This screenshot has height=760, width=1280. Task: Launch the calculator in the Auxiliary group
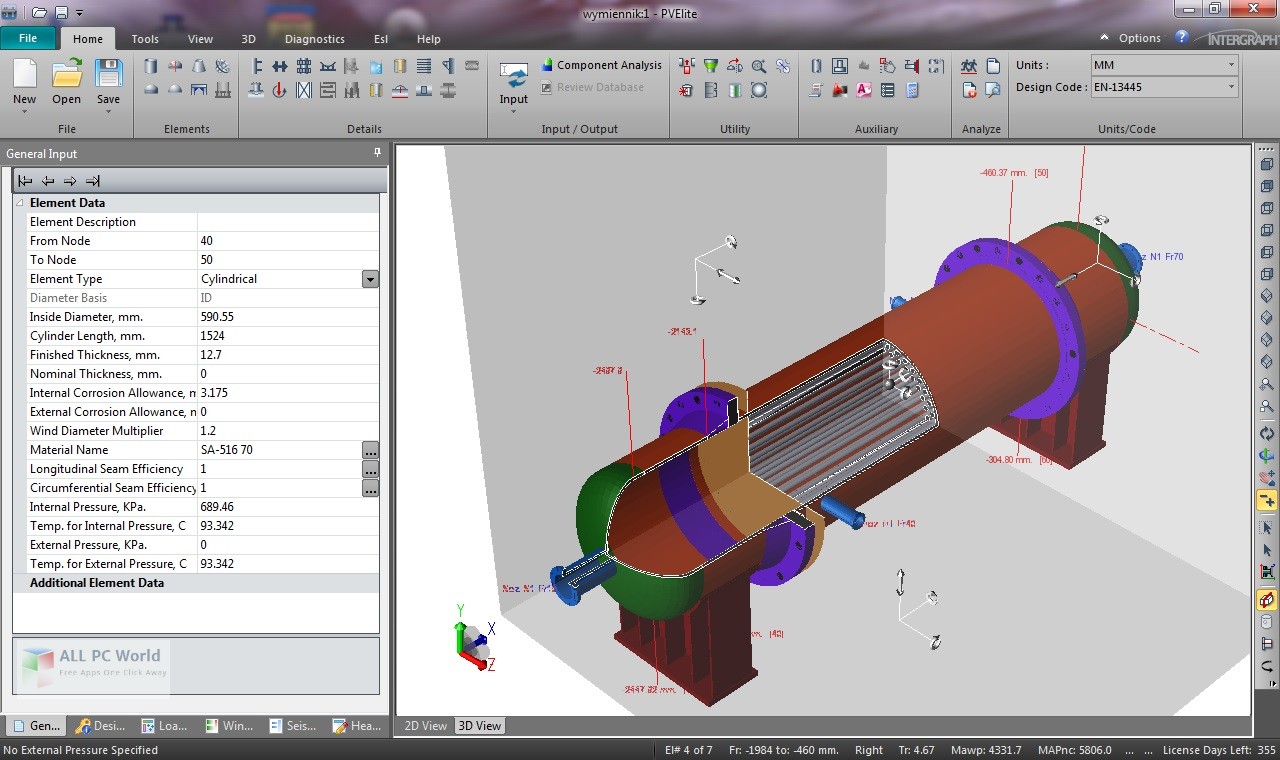click(x=912, y=90)
